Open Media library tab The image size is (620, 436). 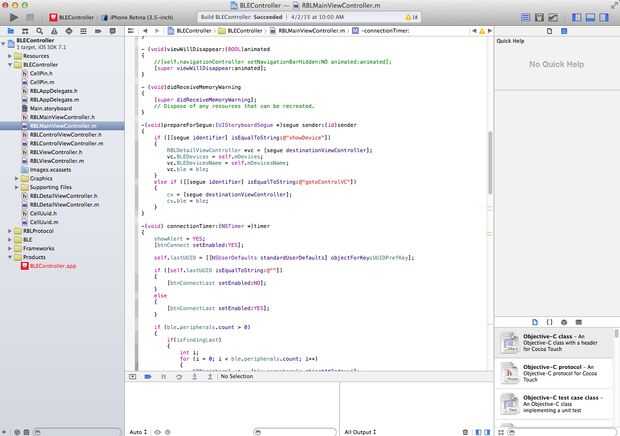(578, 322)
